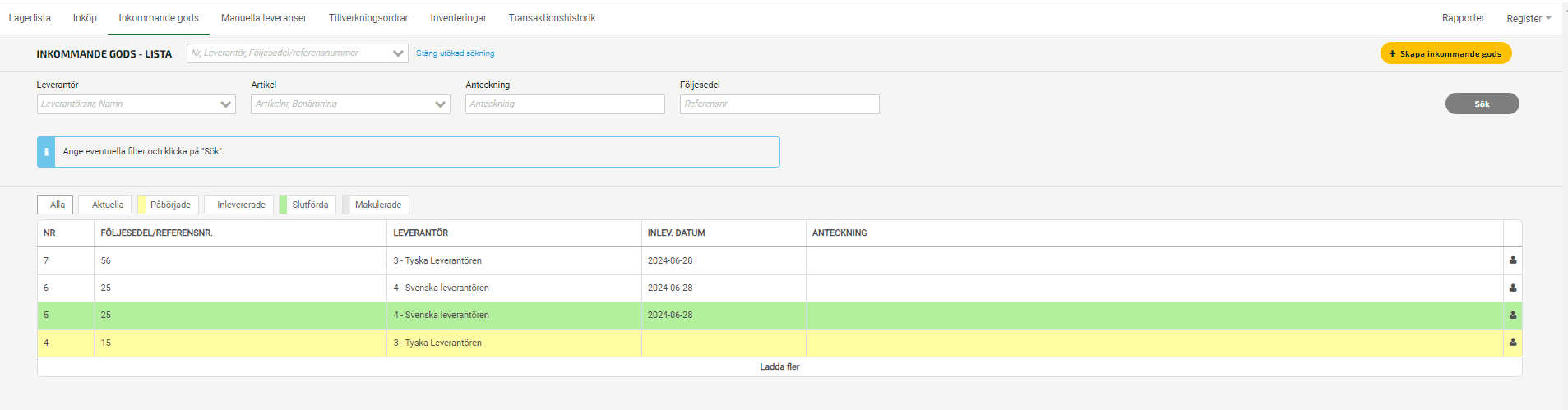Click the Ladda fler button

pos(779,367)
